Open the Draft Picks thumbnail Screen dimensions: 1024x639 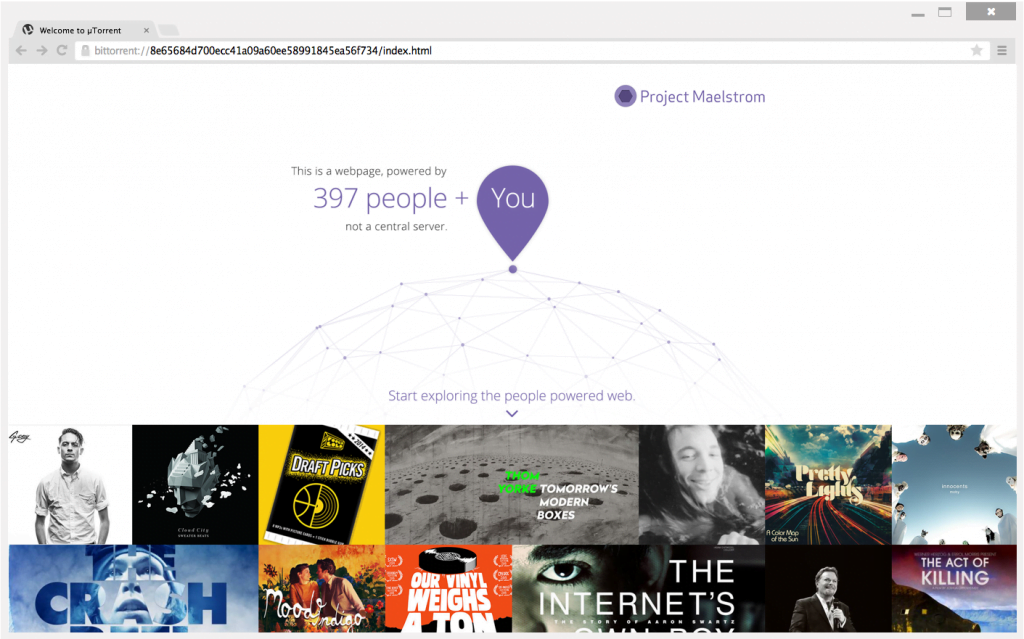point(321,484)
